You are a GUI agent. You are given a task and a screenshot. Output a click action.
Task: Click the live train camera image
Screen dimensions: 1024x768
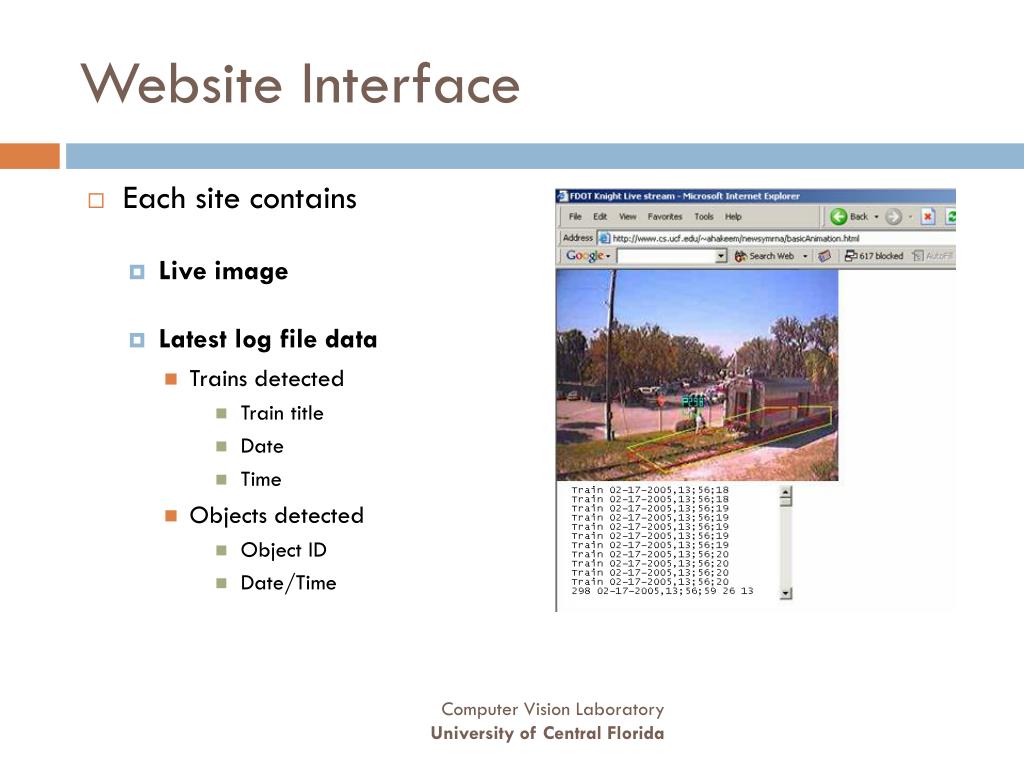[x=697, y=375]
